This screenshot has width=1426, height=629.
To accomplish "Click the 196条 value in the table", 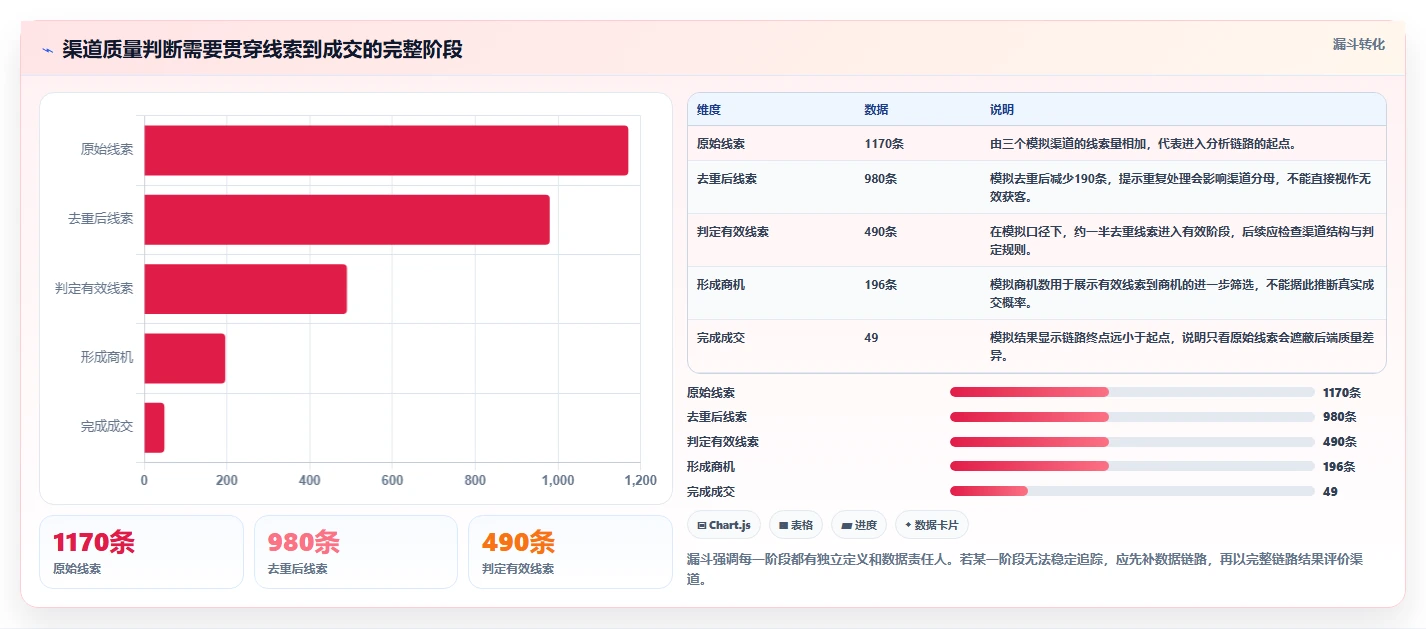I will pyautogui.click(x=881, y=285).
